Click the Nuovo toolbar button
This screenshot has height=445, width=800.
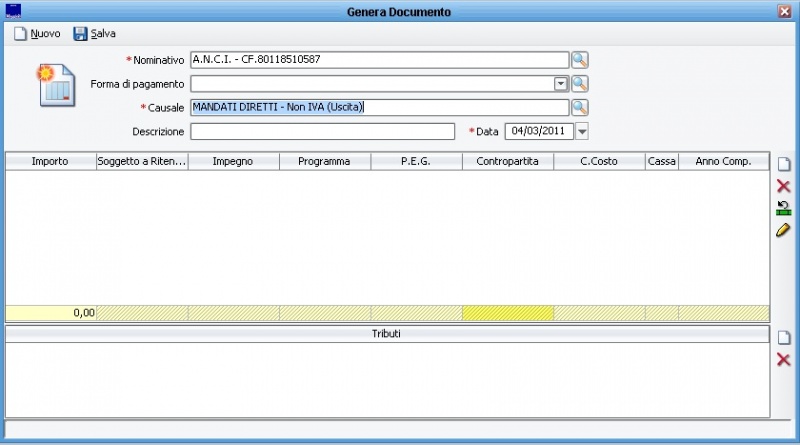(37, 33)
